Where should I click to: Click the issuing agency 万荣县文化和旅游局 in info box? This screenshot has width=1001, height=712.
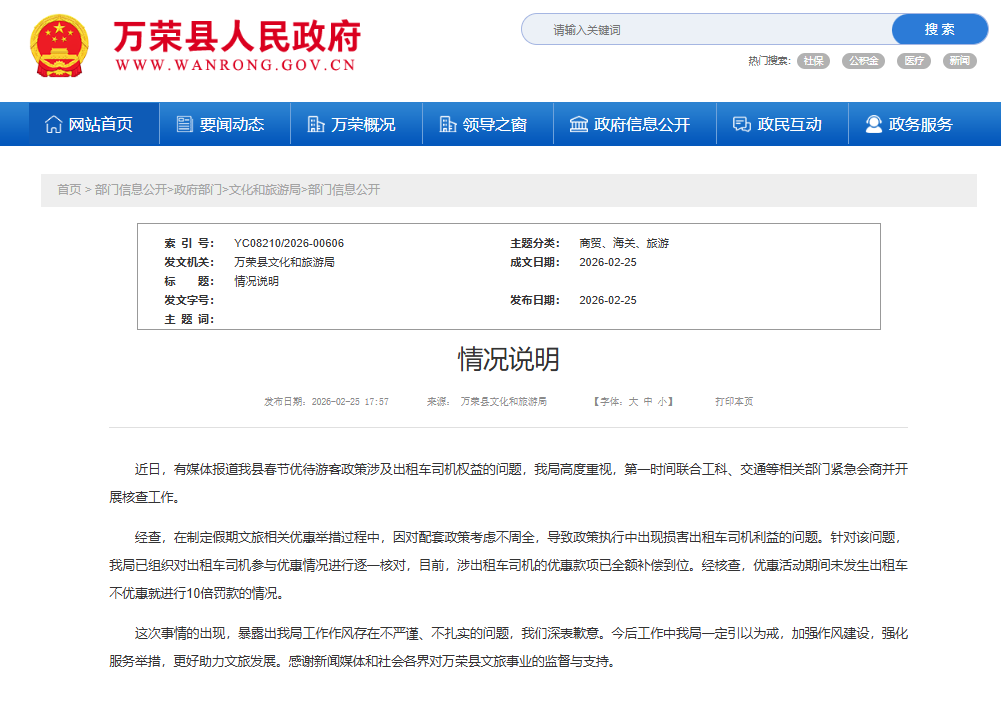click(284, 262)
